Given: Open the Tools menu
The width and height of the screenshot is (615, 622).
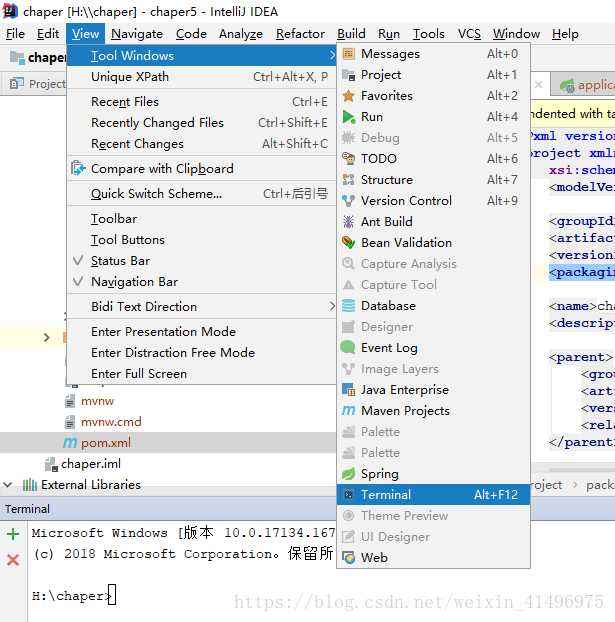Looking at the screenshot, I should pyautogui.click(x=429, y=34).
